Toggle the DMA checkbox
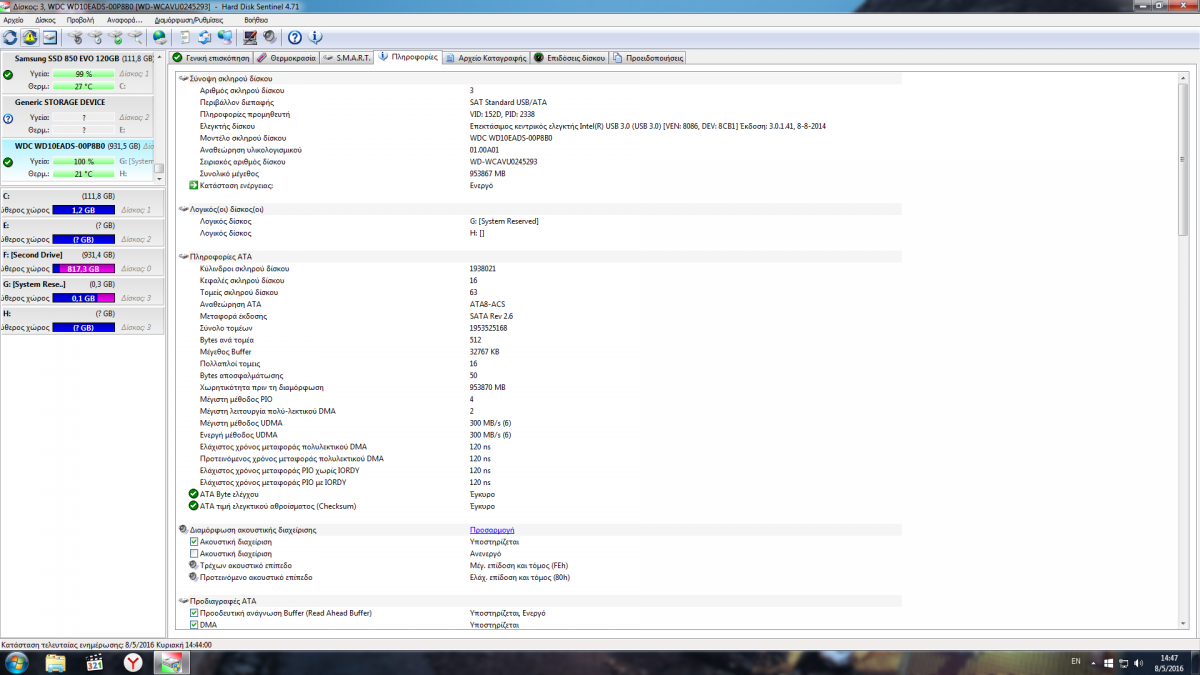Image resolution: width=1200 pixels, height=675 pixels. coord(194,625)
